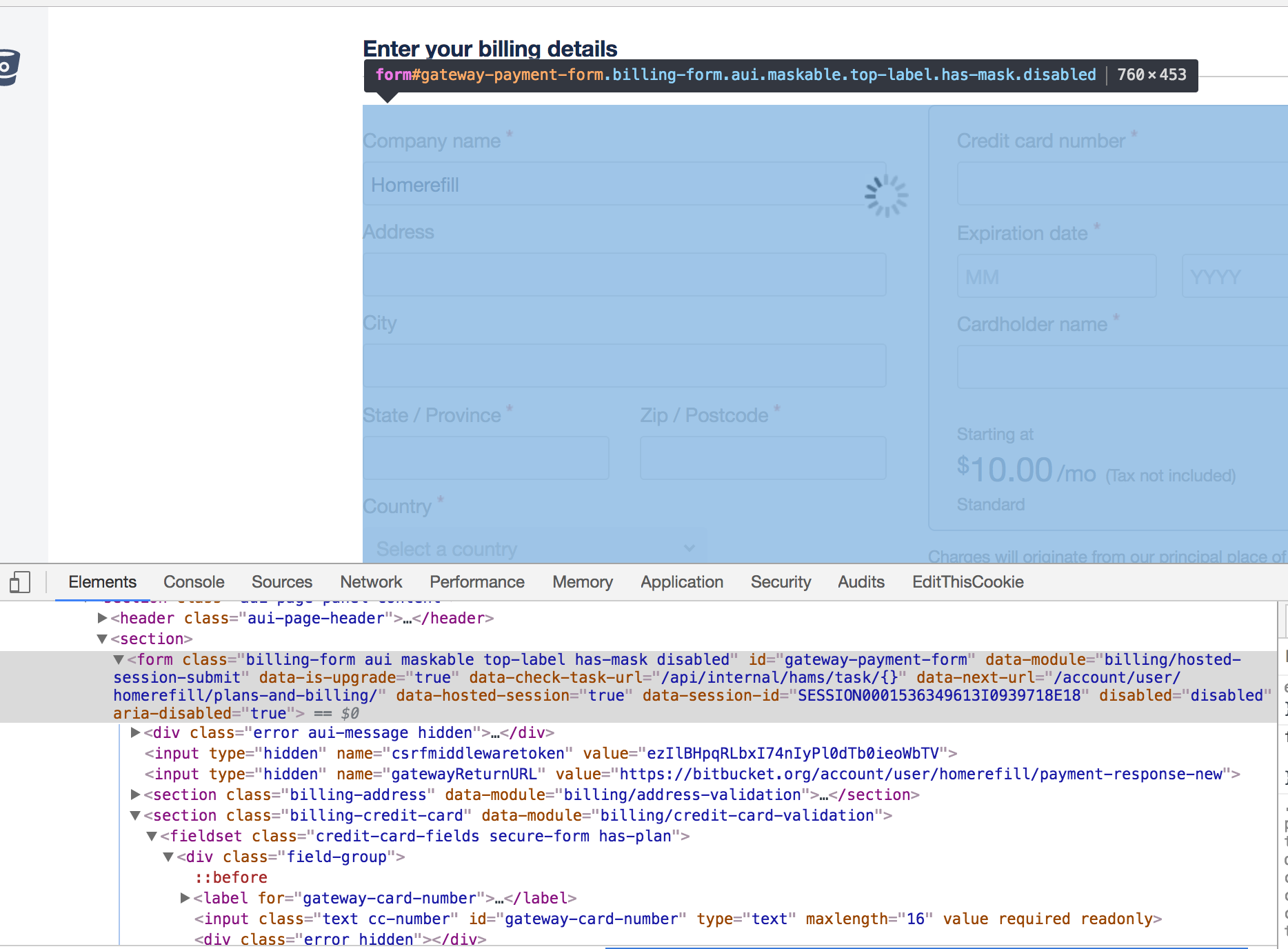Collapse the section node above the form
This screenshot has width=1288, height=949.
click(102, 639)
